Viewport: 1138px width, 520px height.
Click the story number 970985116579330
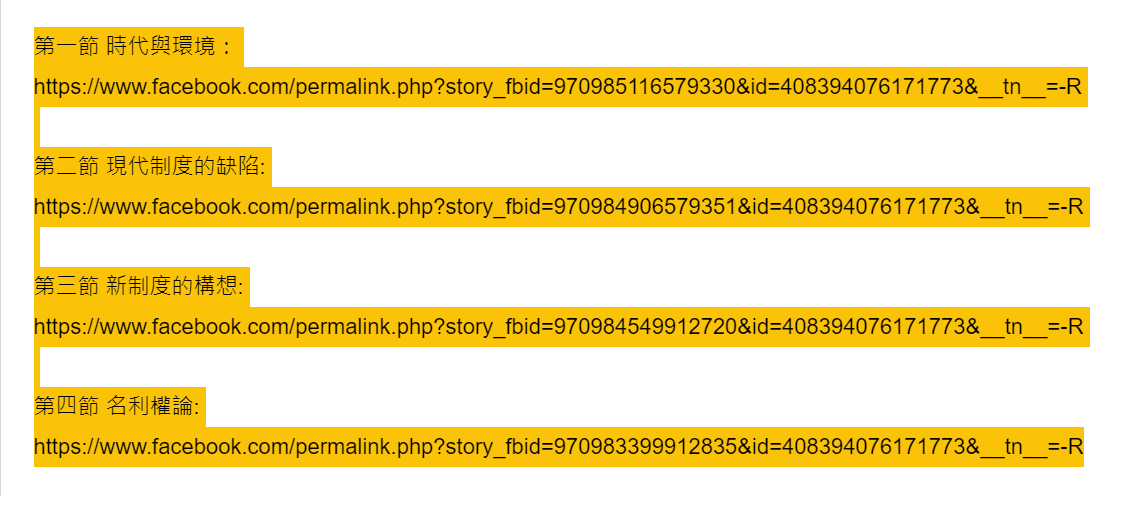(645, 87)
